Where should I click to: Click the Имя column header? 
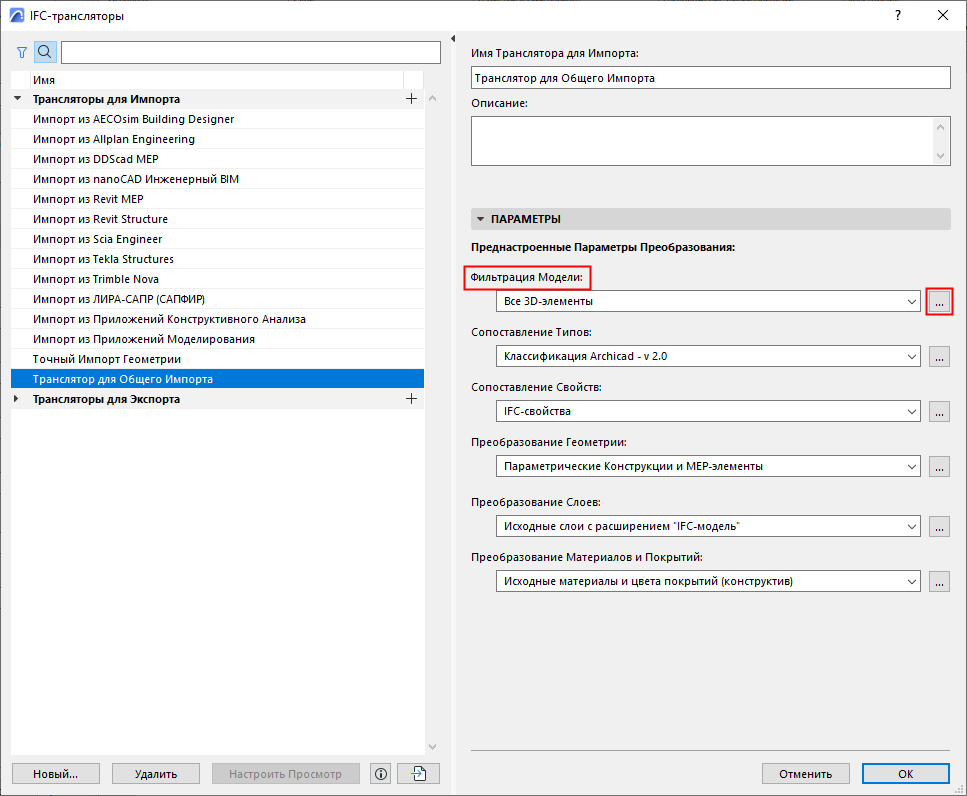(x=217, y=80)
